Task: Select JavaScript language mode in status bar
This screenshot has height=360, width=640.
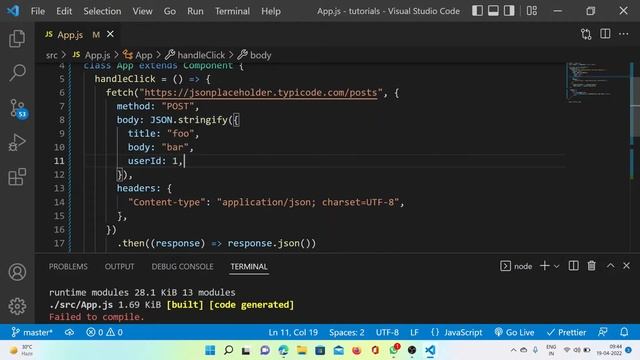Action: click(457, 332)
